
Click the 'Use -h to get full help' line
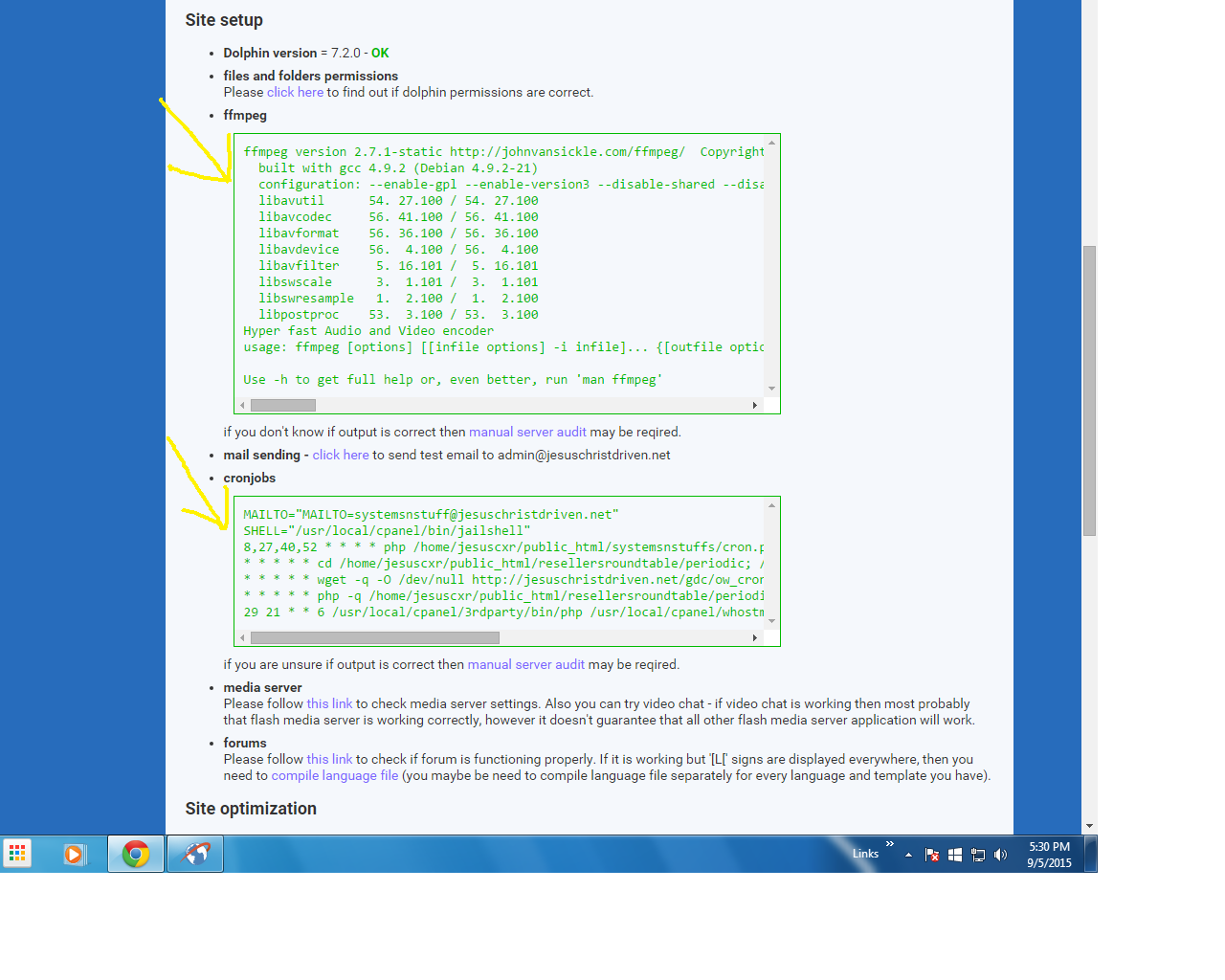click(453, 379)
